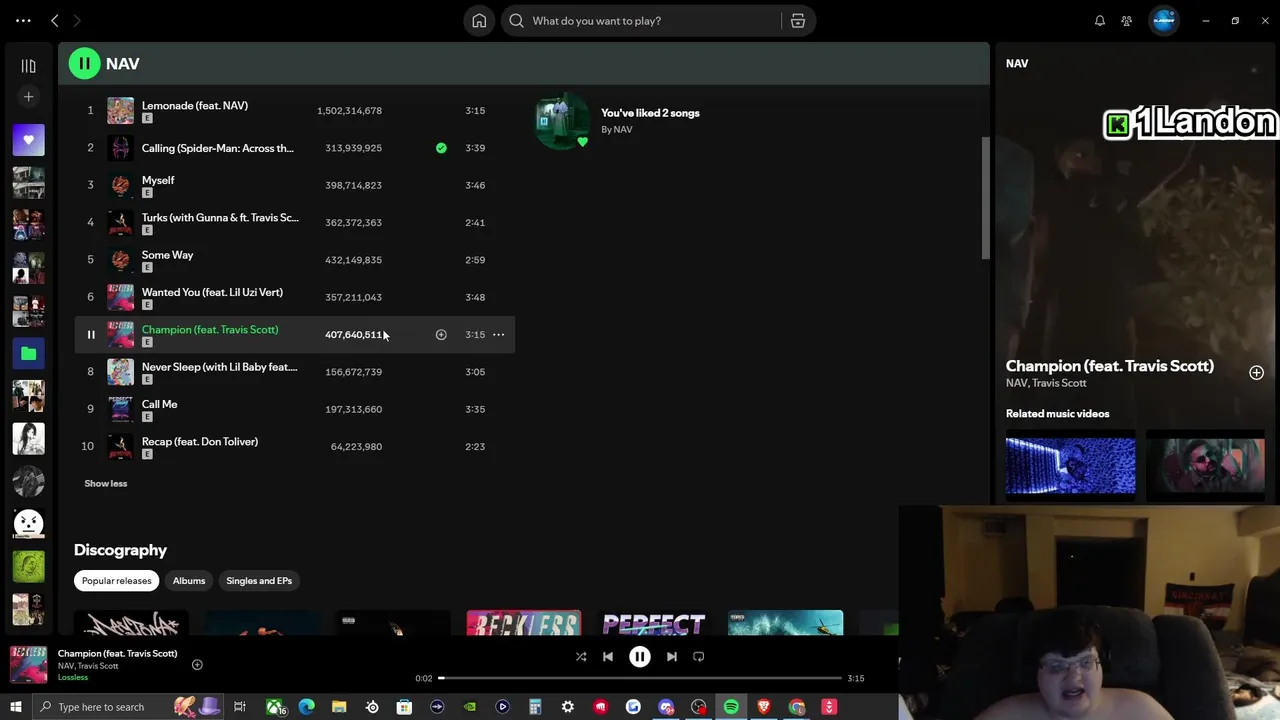Pause playback with the bottom bar button

[640, 657]
